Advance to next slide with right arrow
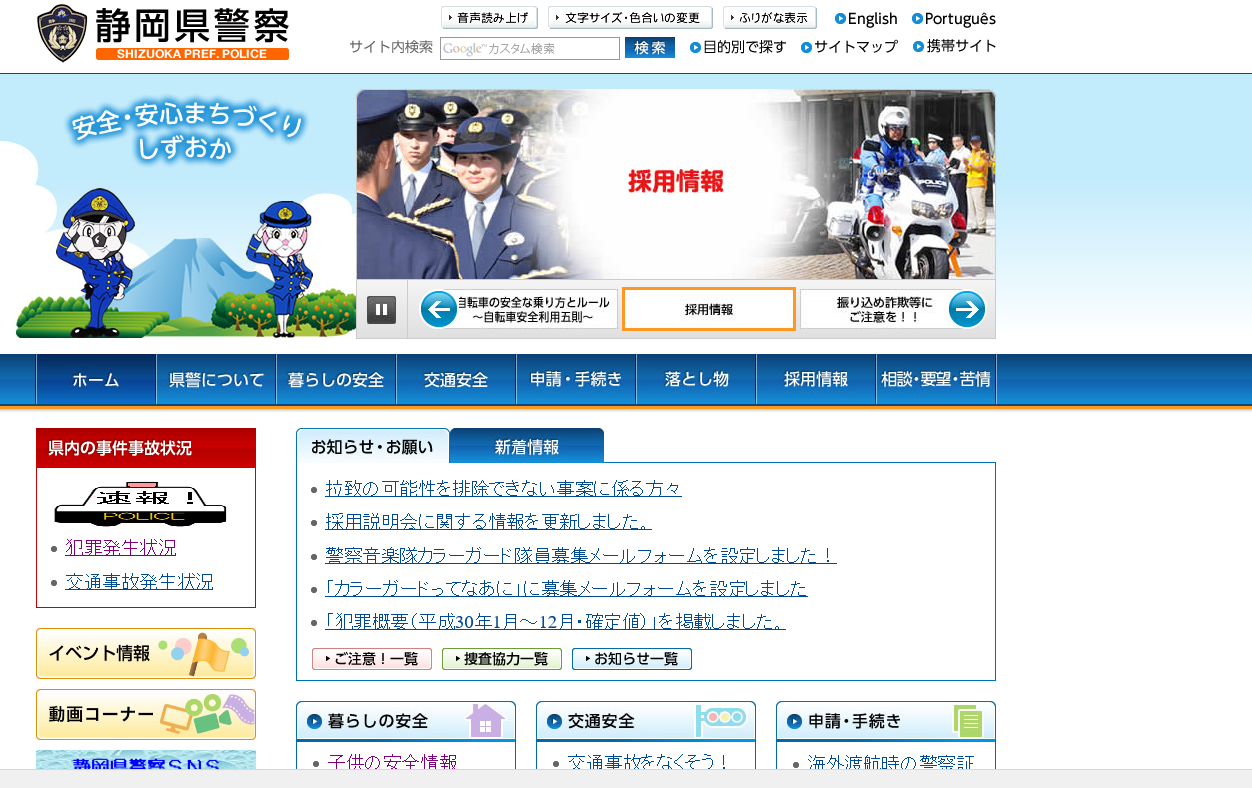 coord(967,309)
